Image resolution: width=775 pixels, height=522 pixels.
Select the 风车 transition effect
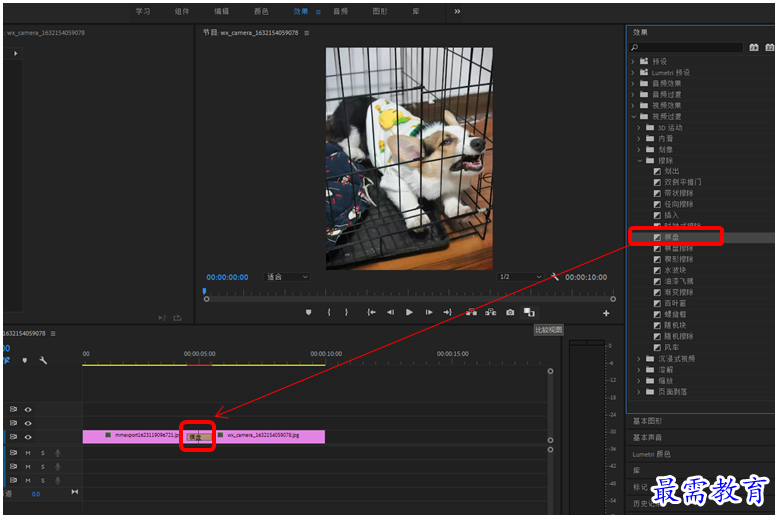click(x=671, y=347)
